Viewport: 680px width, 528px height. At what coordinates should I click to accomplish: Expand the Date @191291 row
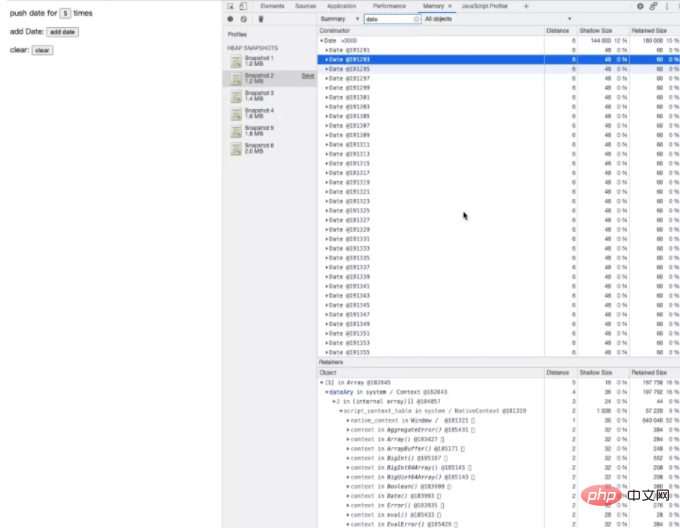pos(327,50)
